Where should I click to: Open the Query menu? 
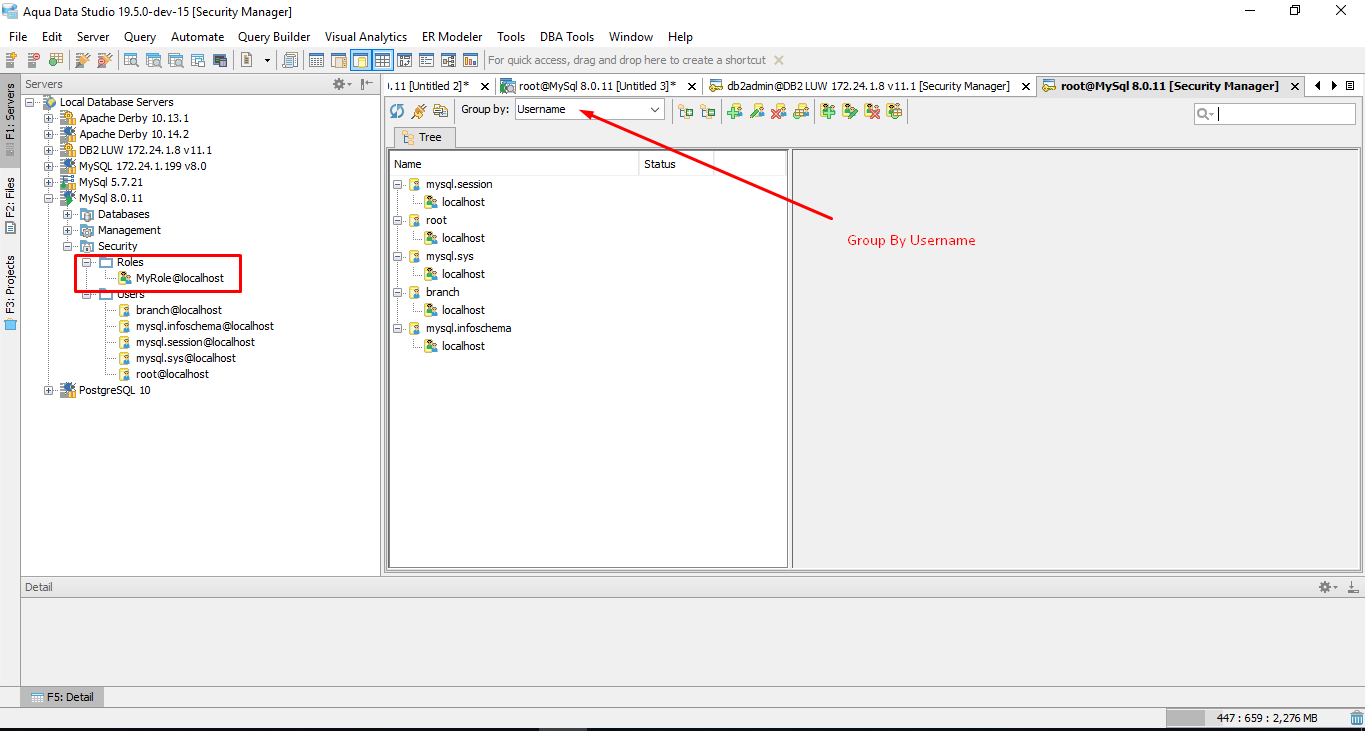[x=140, y=37]
